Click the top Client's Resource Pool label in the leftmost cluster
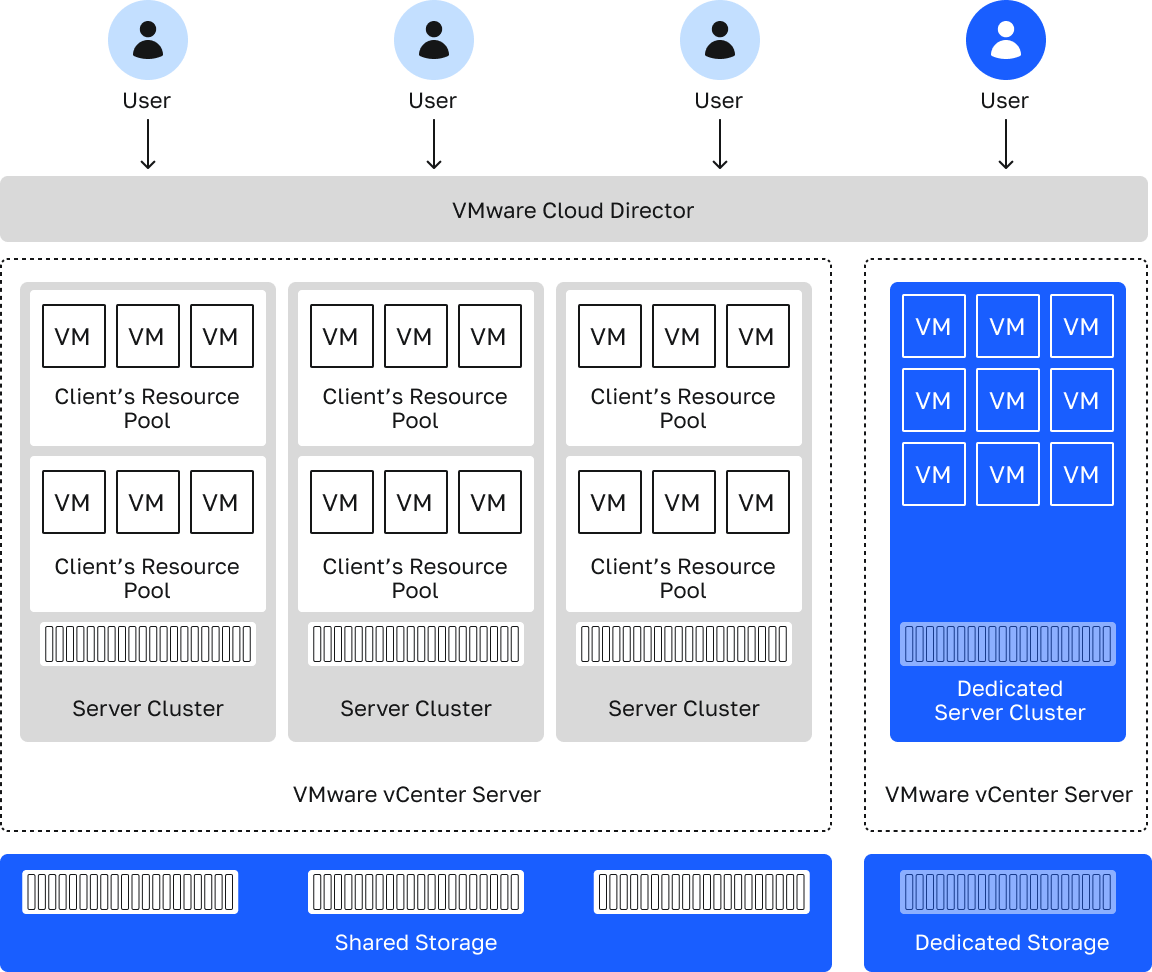Viewport: 1152px width, 972px height. (x=147, y=408)
